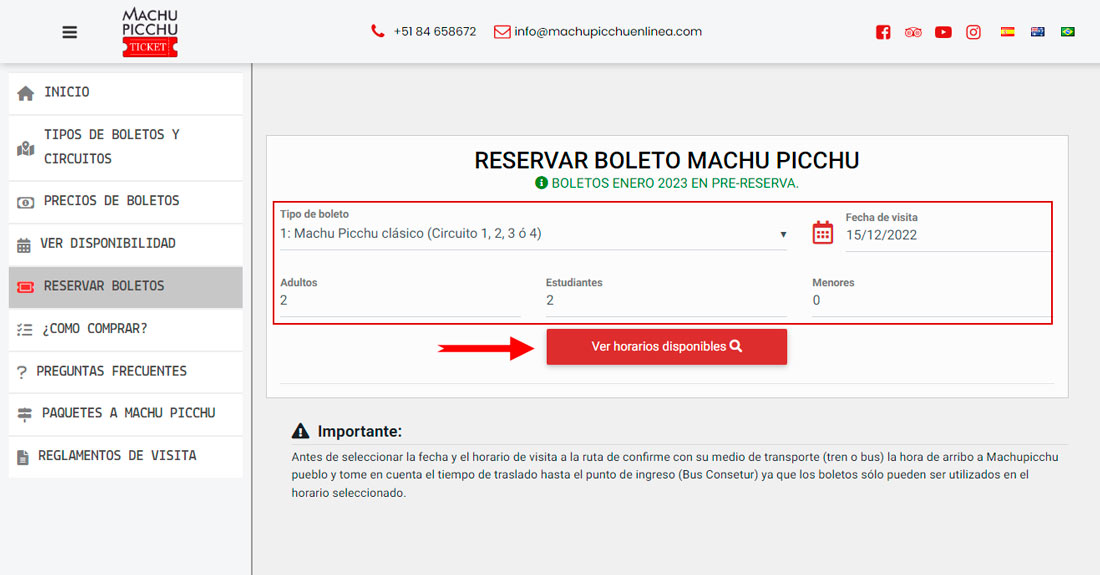Viewport: 1100px width, 575px height.
Task: Open the Facebook page icon
Action: pyautogui.click(x=883, y=32)
